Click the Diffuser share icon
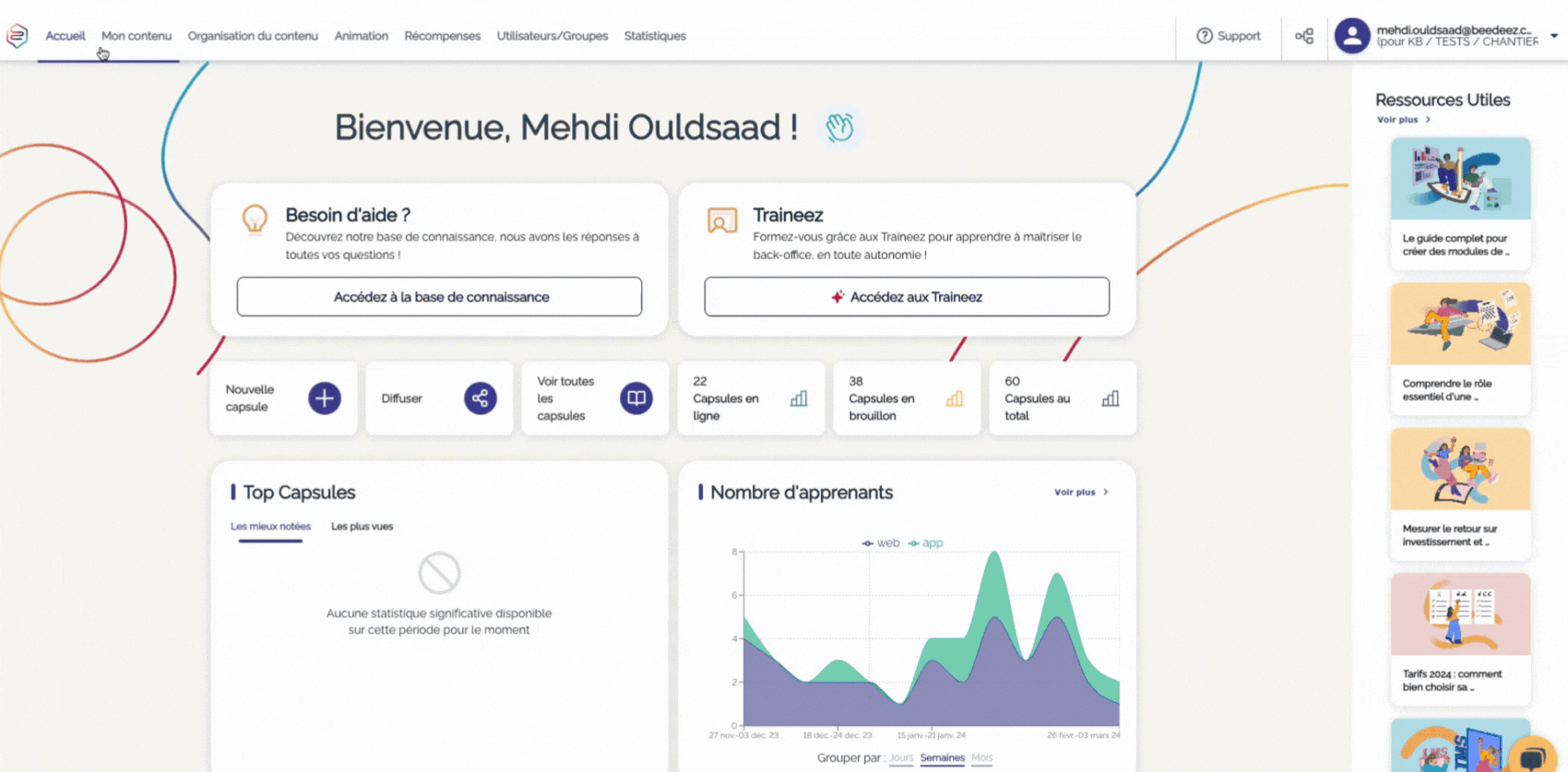 pyautogui.click(x=480, y=398)
